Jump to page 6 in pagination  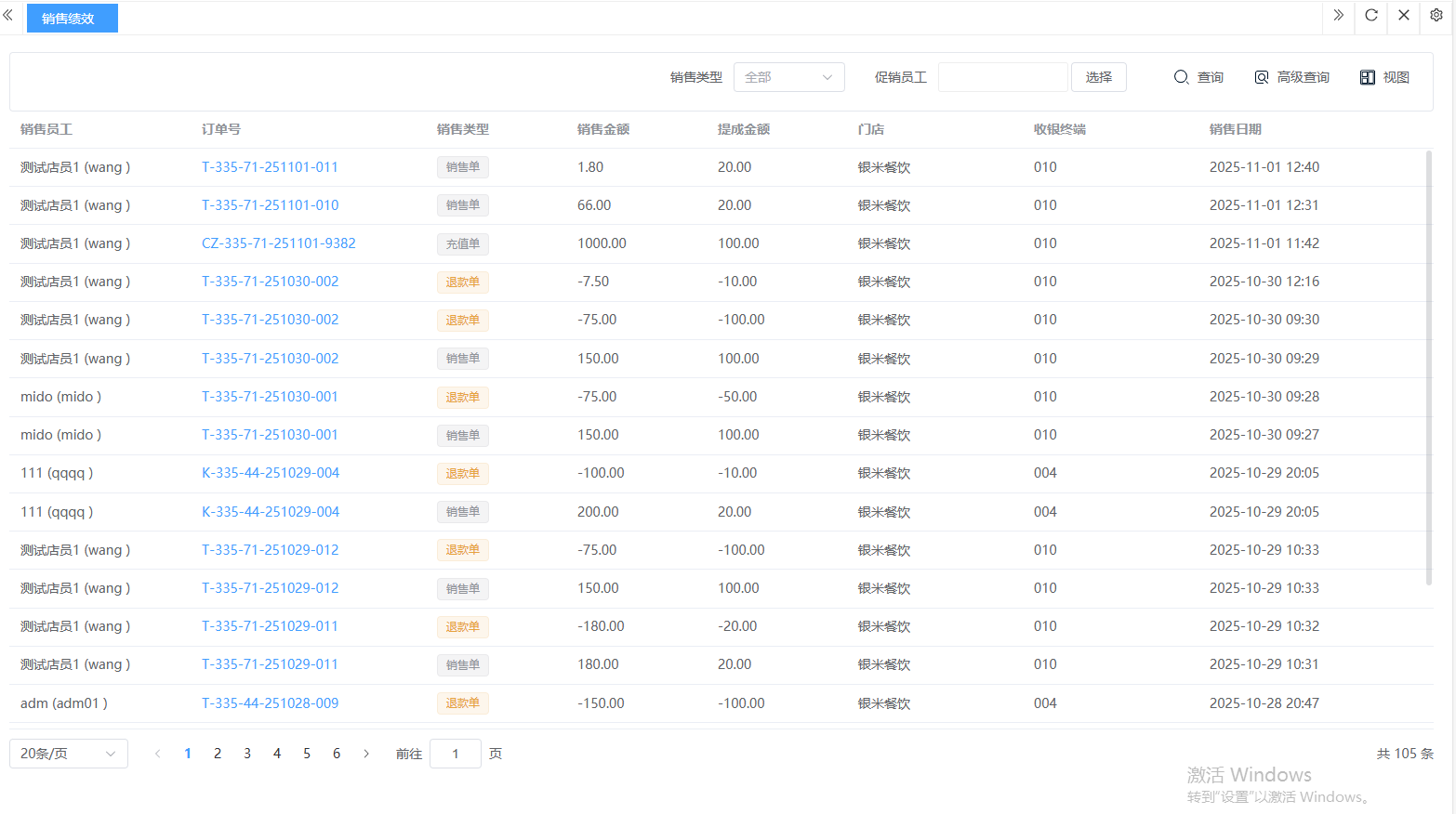coord(337,754)
